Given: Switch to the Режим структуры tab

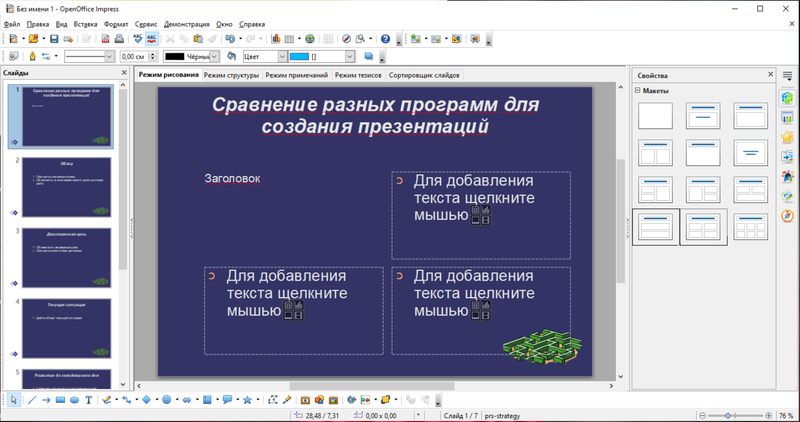Looking at the screenshot, I should [231, 75].
